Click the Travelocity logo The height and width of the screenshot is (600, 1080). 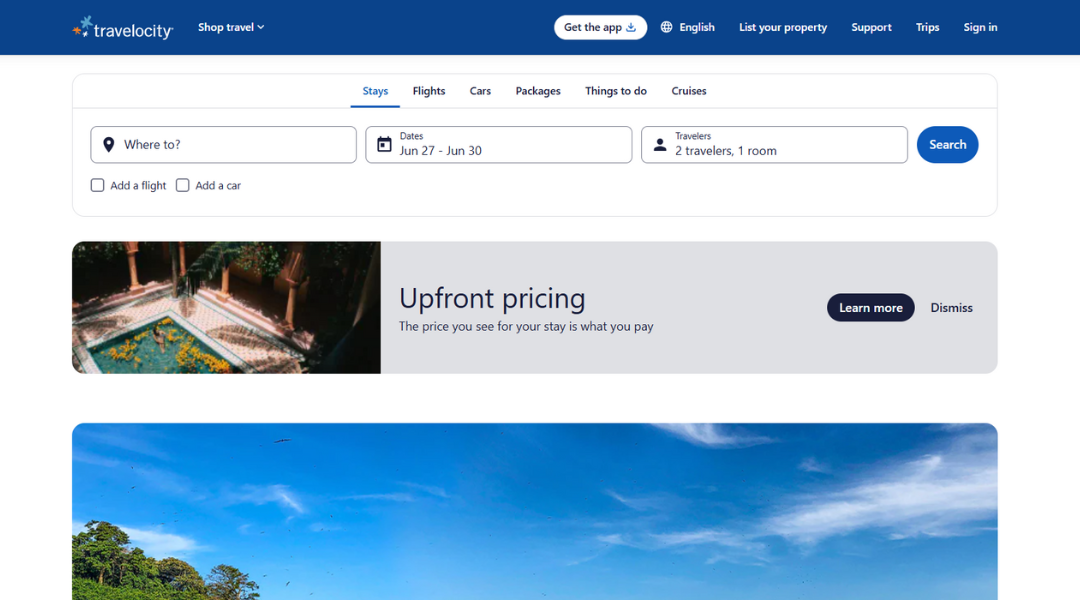[123, 28]
